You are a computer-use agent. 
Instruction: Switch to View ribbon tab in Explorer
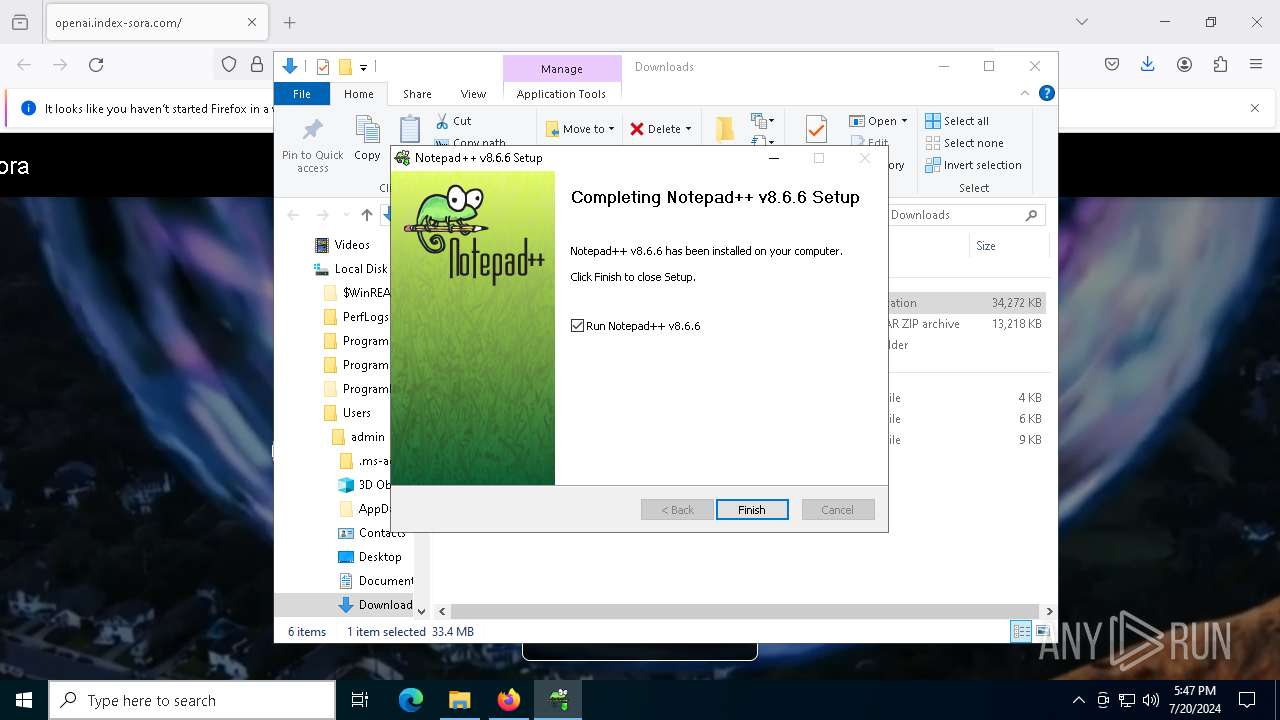point(473,94)
